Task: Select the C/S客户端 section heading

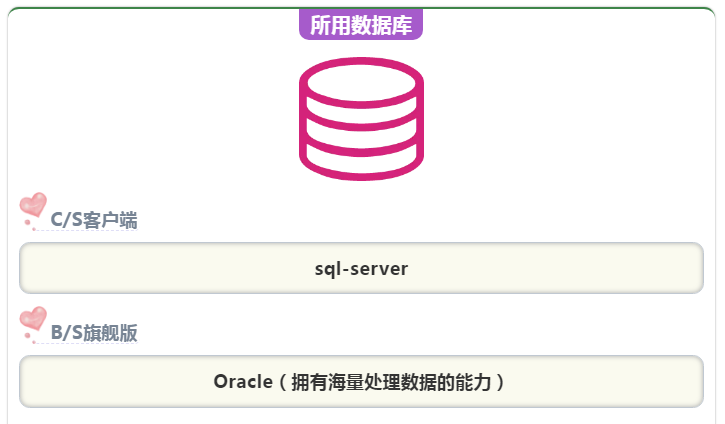Action: point(94,220)
